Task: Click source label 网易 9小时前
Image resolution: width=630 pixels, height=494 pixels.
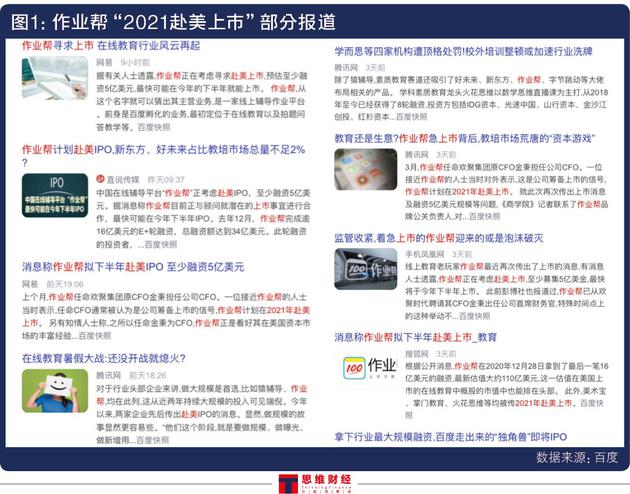Action: 123,63
